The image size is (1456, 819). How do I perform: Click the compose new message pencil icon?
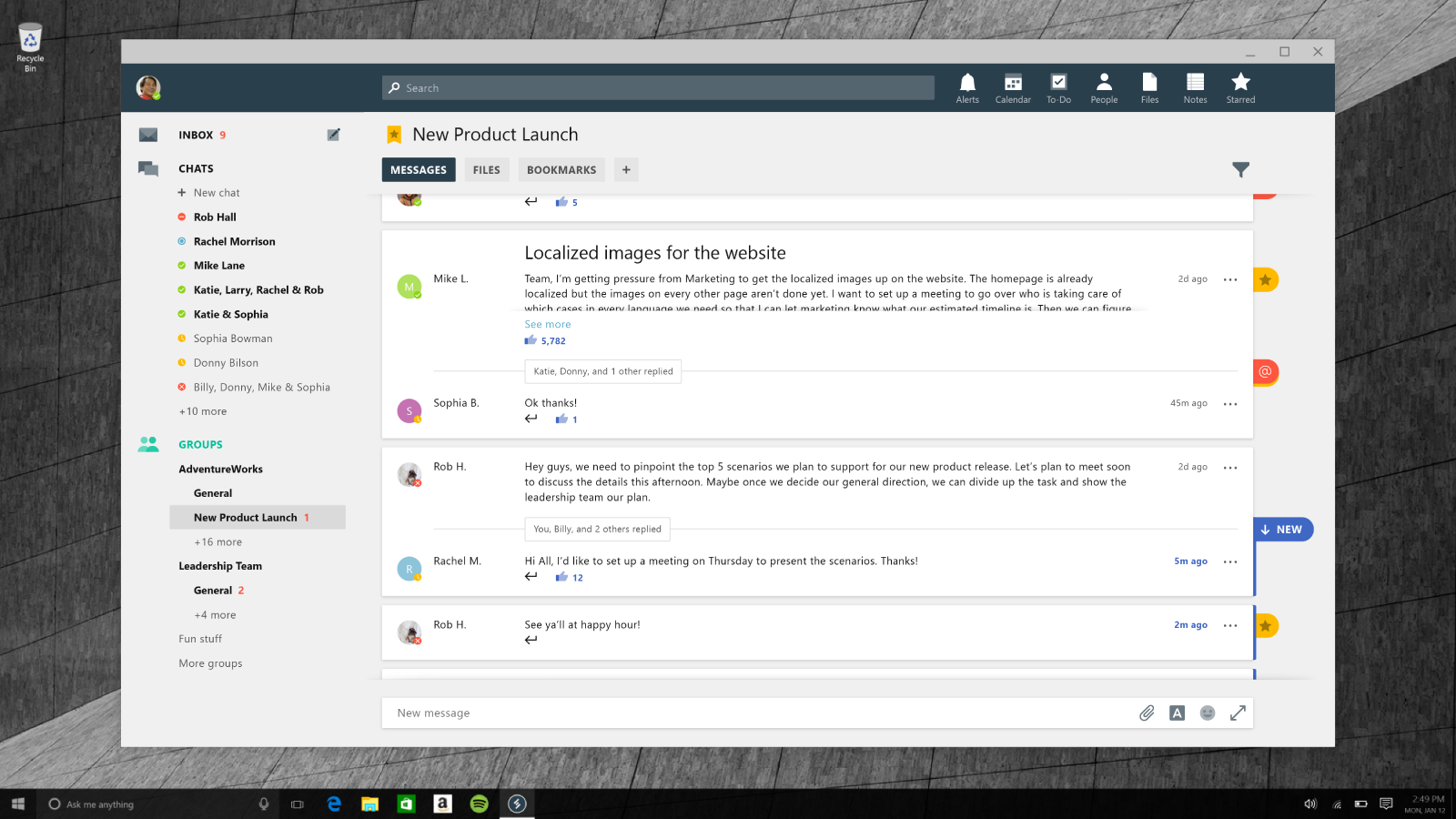coord(334,135)
